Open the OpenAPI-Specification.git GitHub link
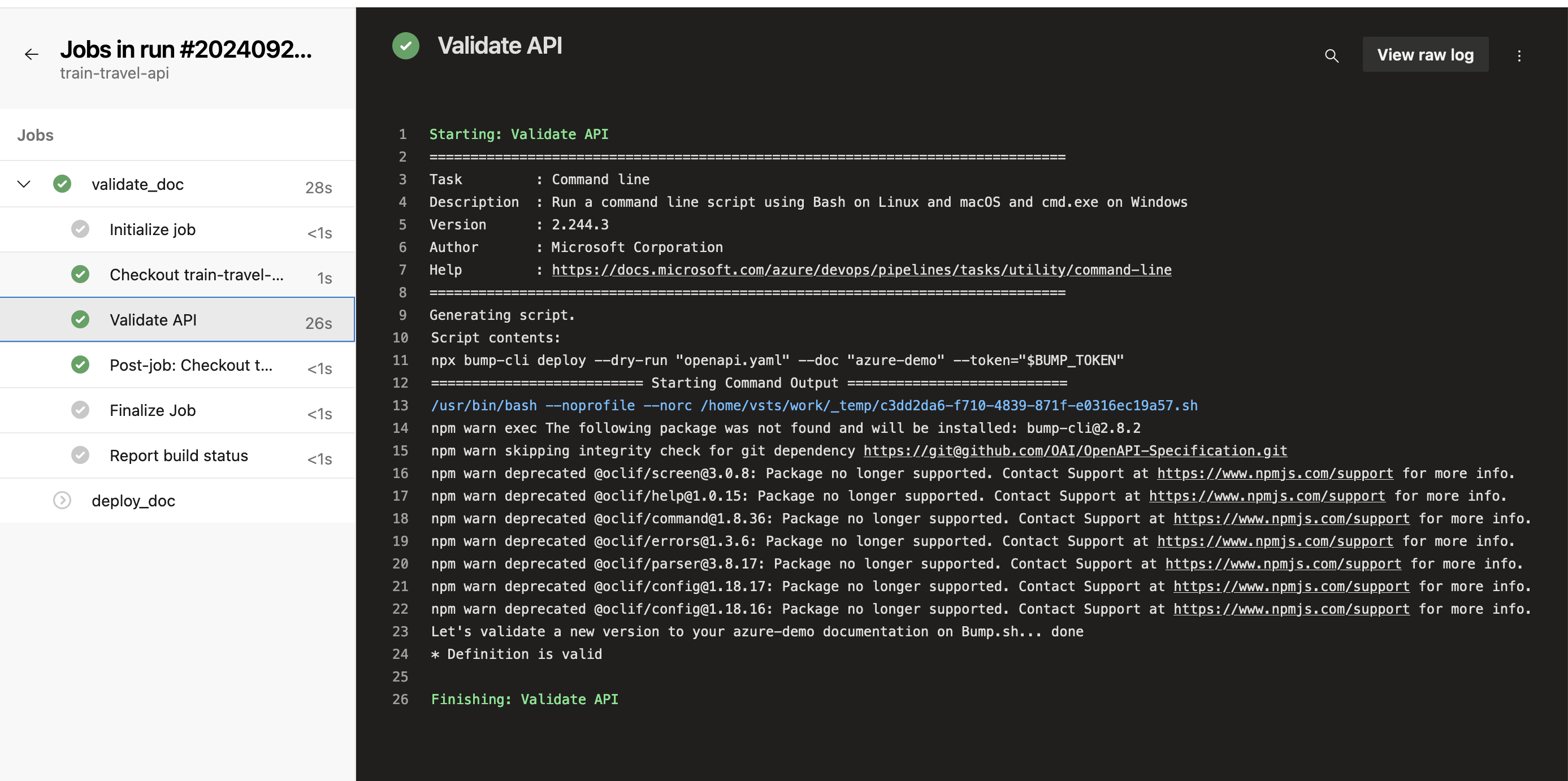The height and width of the screenshot is (781, 1568). pyautogui.click(x=1075, y=450)
